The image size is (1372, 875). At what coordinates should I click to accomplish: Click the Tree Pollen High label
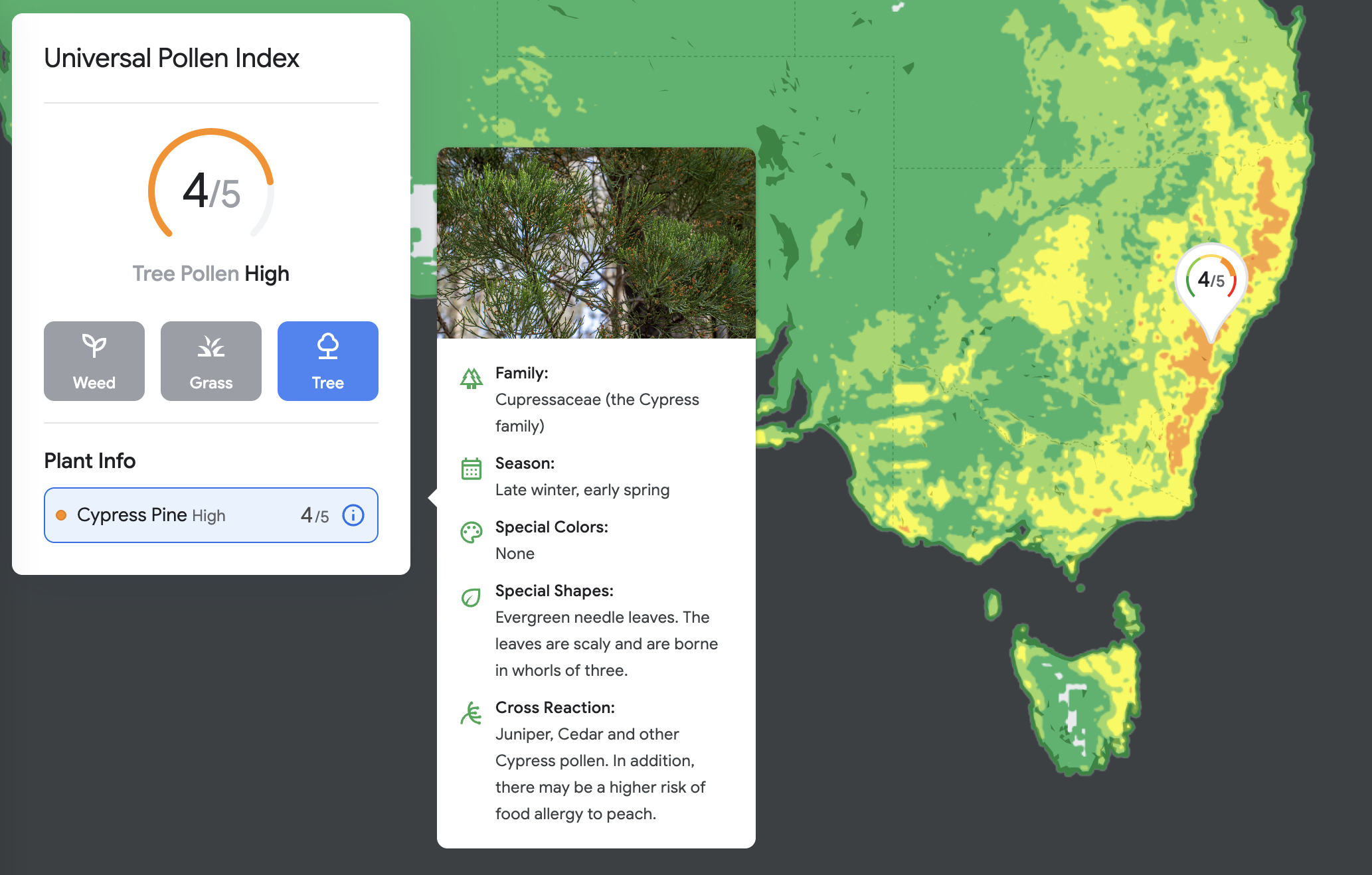click(211, 274)
